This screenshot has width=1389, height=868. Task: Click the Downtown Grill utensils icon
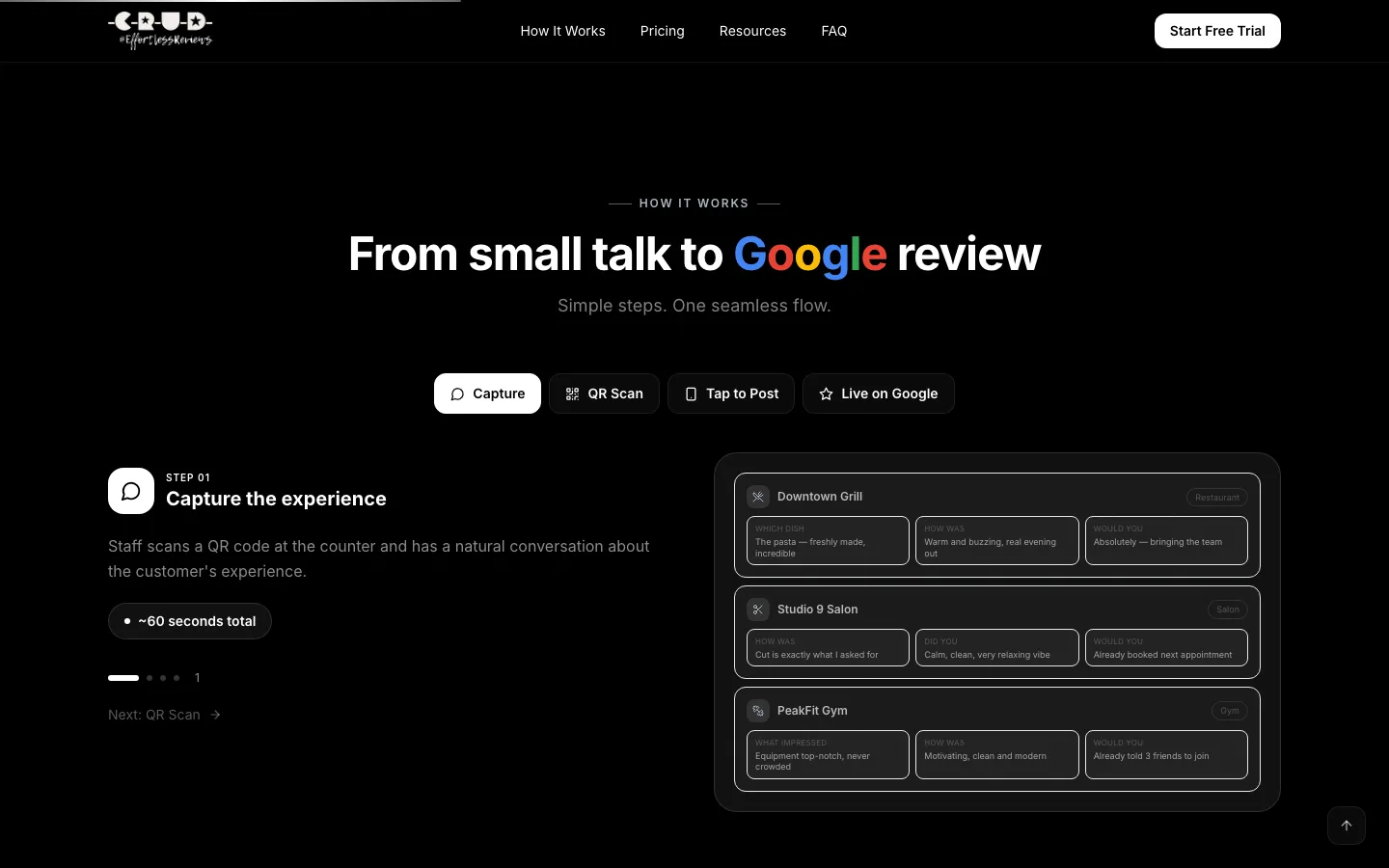758,497
